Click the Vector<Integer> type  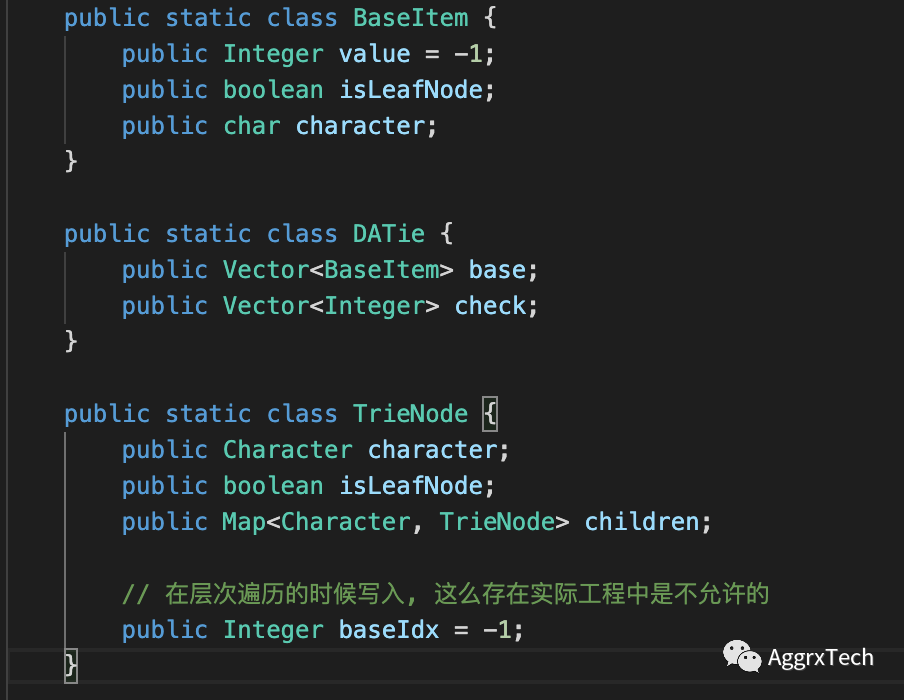click(x=331, y=305)
